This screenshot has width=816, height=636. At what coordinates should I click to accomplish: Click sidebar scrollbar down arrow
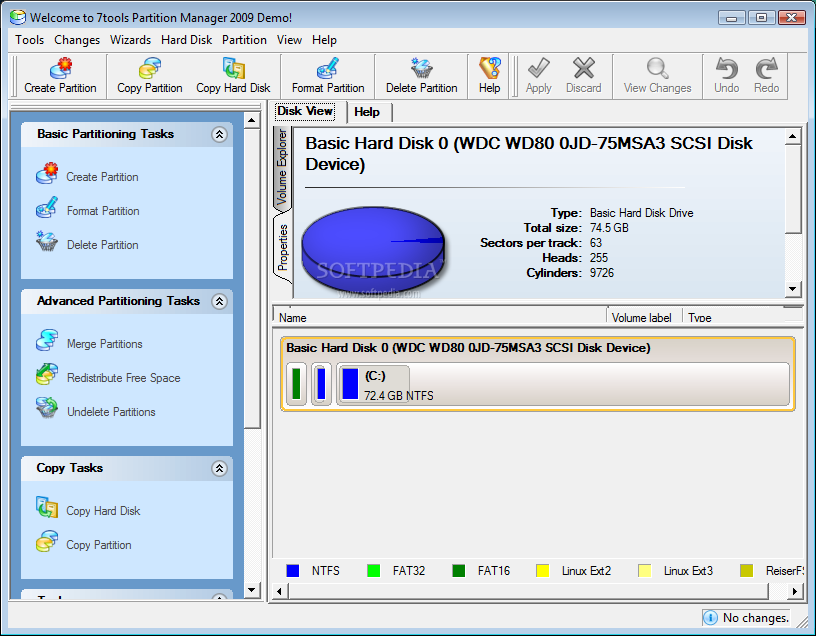pos(251,590)
